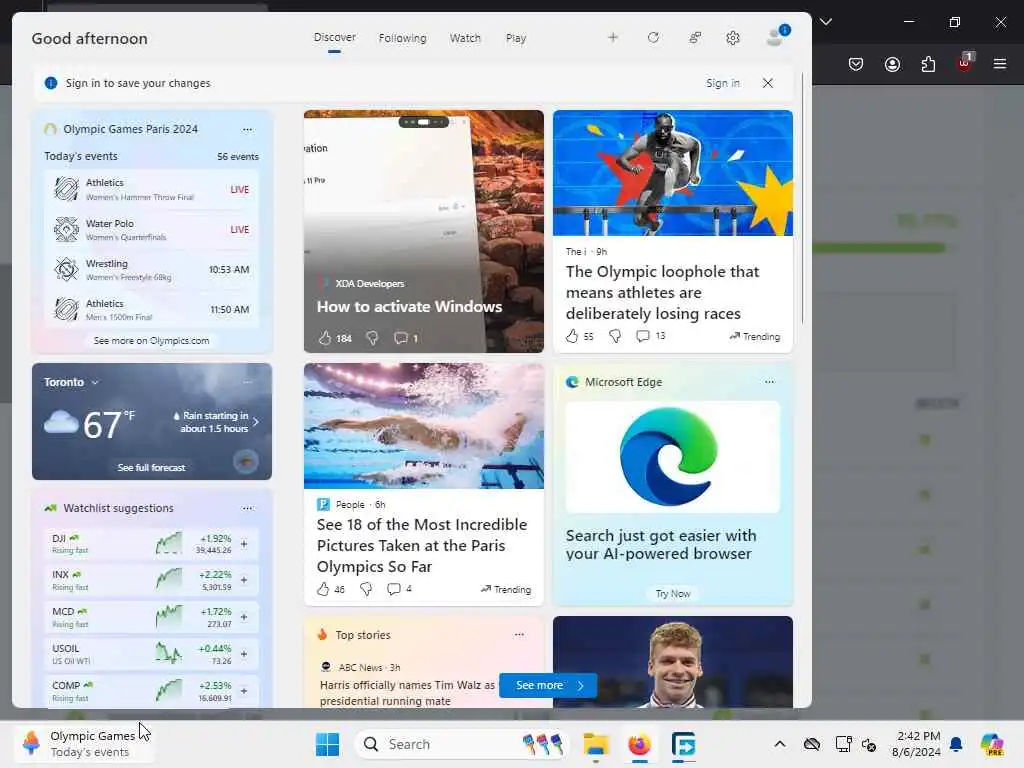Screen dimensions: 1024x768
Task: Open Firefox account icon
Action: (892, 64)
